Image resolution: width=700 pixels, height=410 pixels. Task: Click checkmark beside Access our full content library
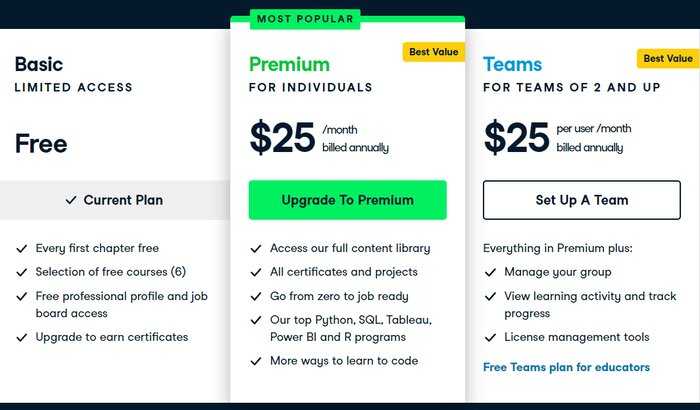(x=256, y=248)
